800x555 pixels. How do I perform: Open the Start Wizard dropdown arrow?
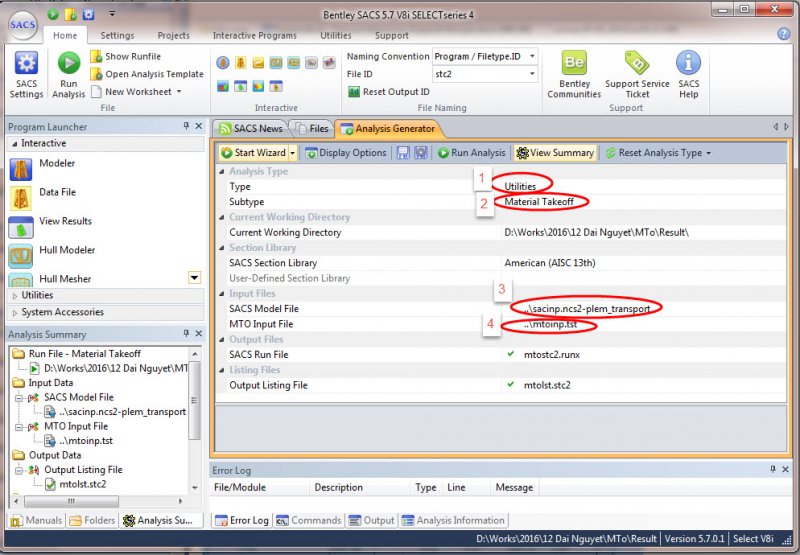[x=292, y=153]
